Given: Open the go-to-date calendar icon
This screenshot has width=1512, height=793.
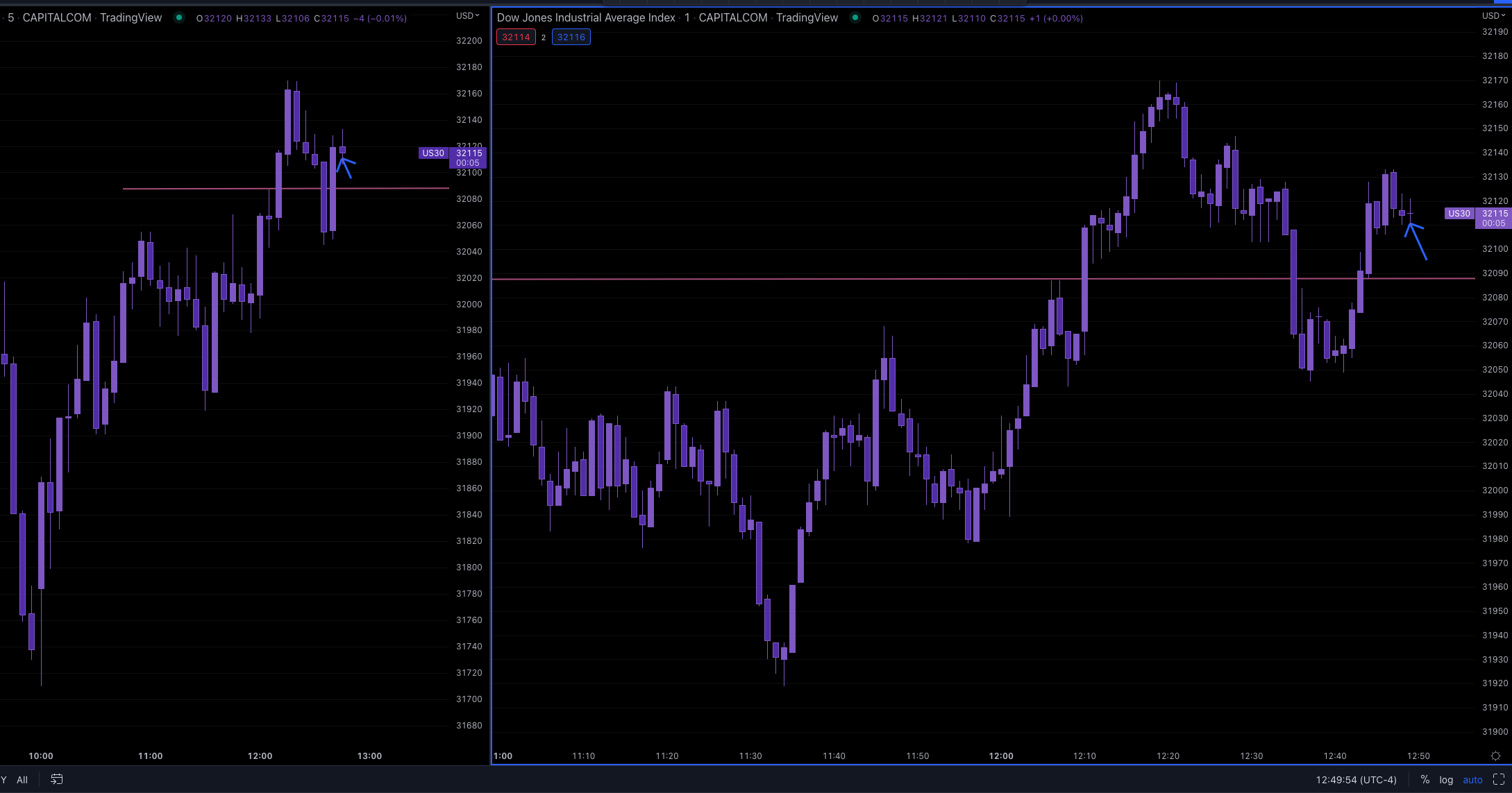Looking at the screenshot, I should [56, 779].
